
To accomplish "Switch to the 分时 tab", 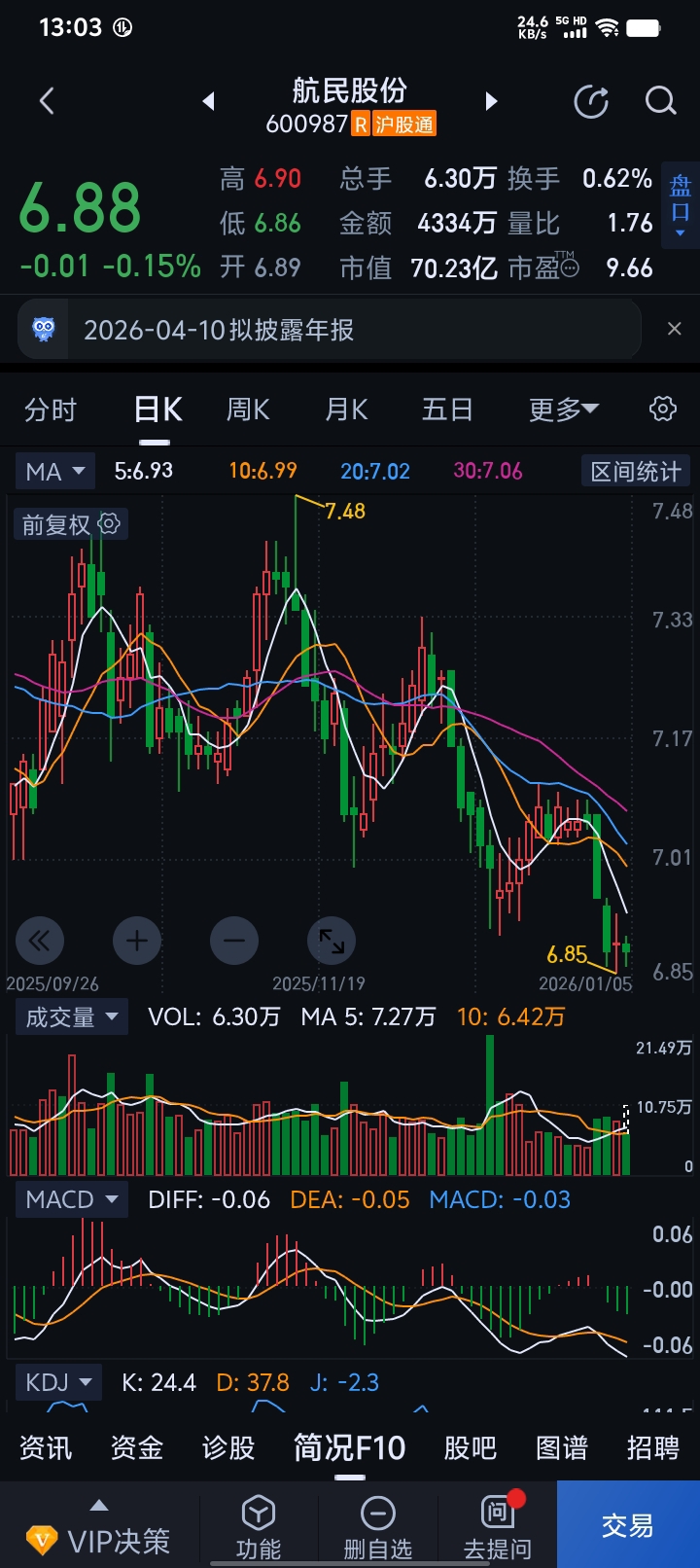I will pos(51,410).
